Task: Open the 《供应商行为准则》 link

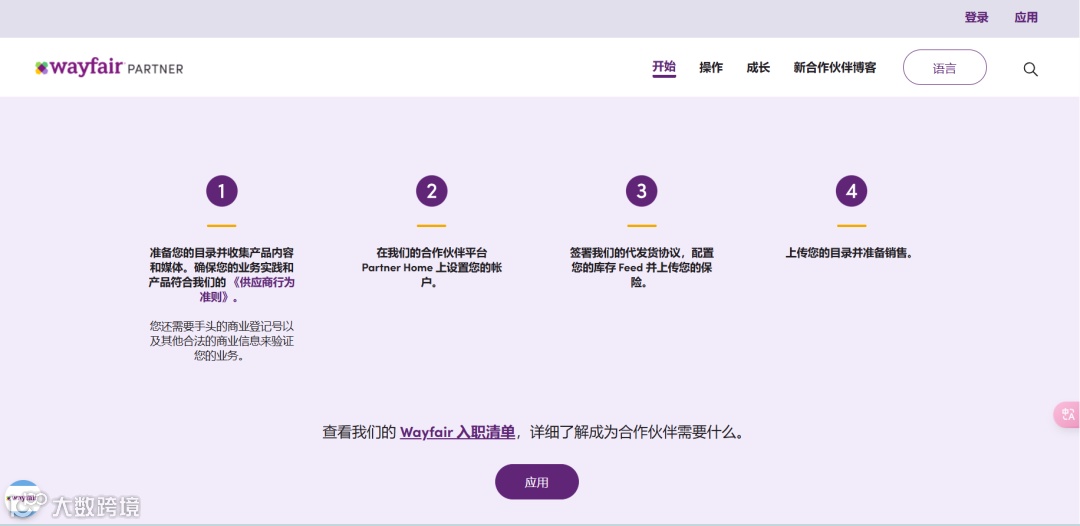Action: point(247,290)
